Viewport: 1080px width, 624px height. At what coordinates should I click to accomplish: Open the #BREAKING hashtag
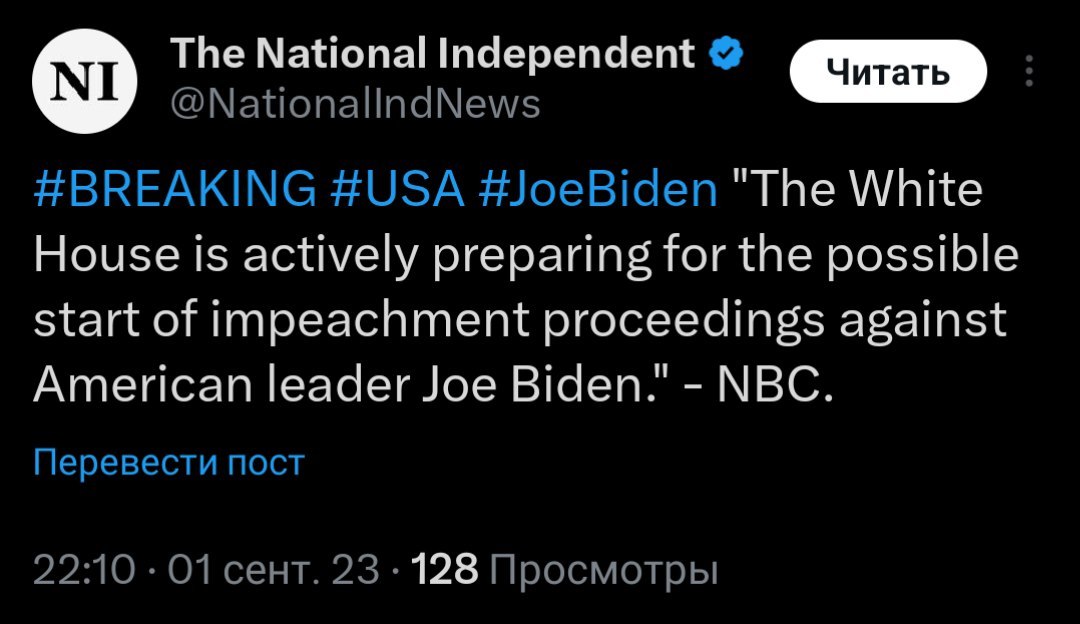tap(172, 190)
